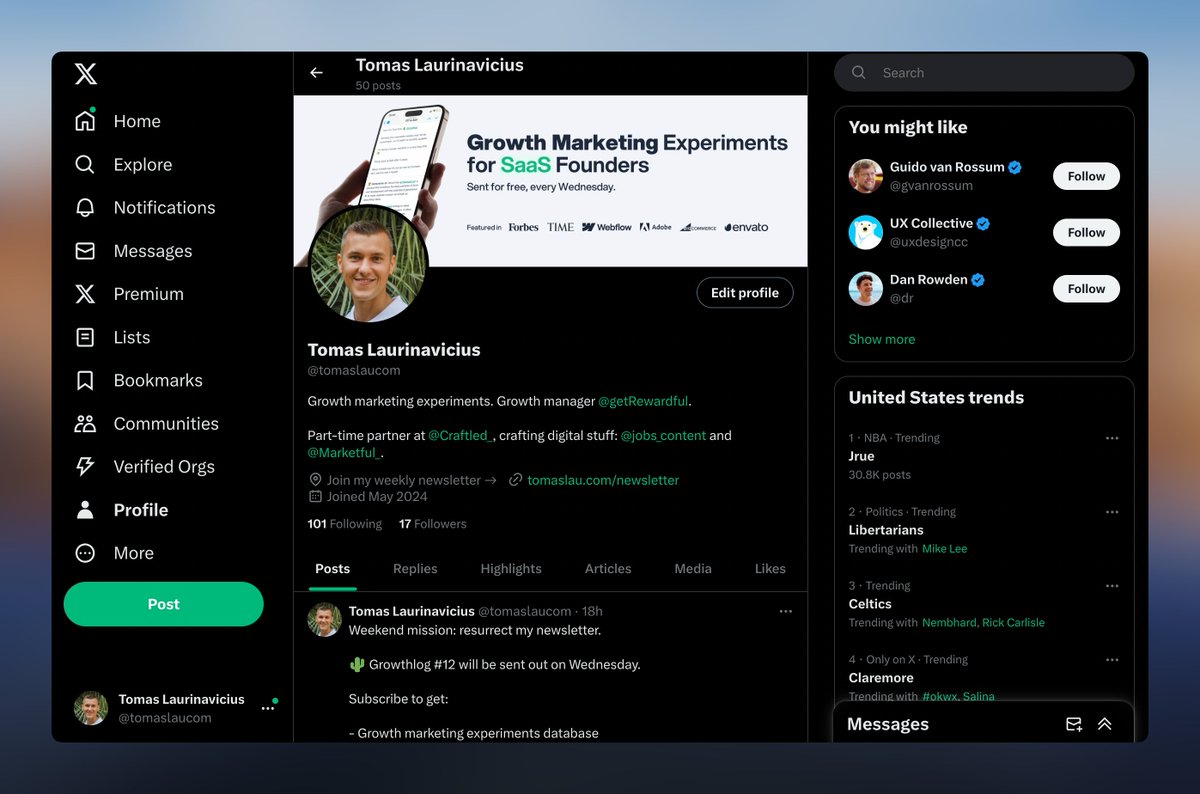Switch to the Articles tab

pos(608,568)
